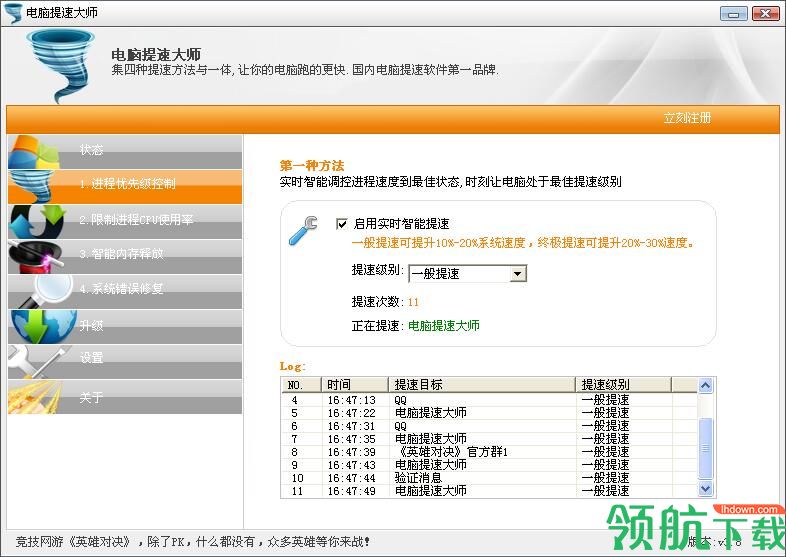This screenshot has width=786, height=557.
Task: Select the 《英雄对决》官方群1 log row
Action: point(489,452)
